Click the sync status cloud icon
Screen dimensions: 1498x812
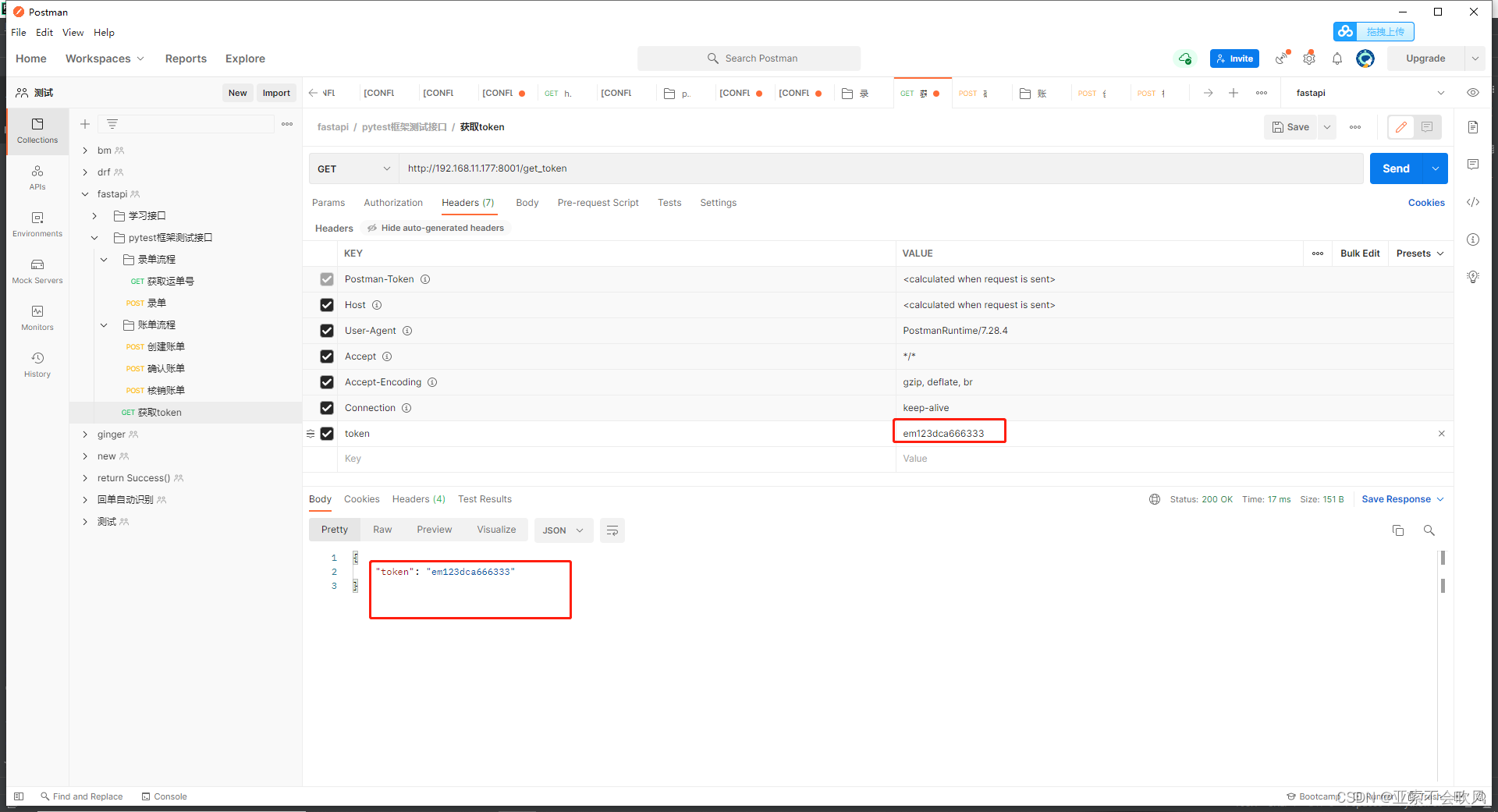click(1185, 59)
